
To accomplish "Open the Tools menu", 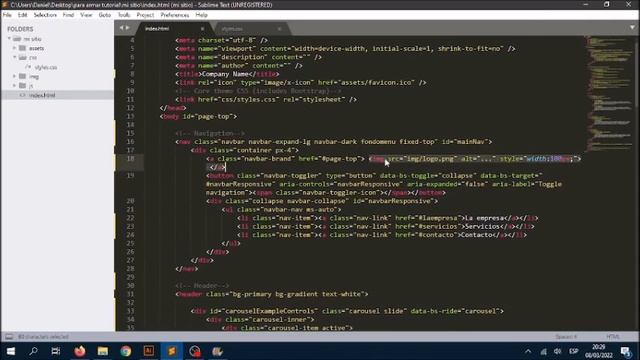I will point(124,15).
